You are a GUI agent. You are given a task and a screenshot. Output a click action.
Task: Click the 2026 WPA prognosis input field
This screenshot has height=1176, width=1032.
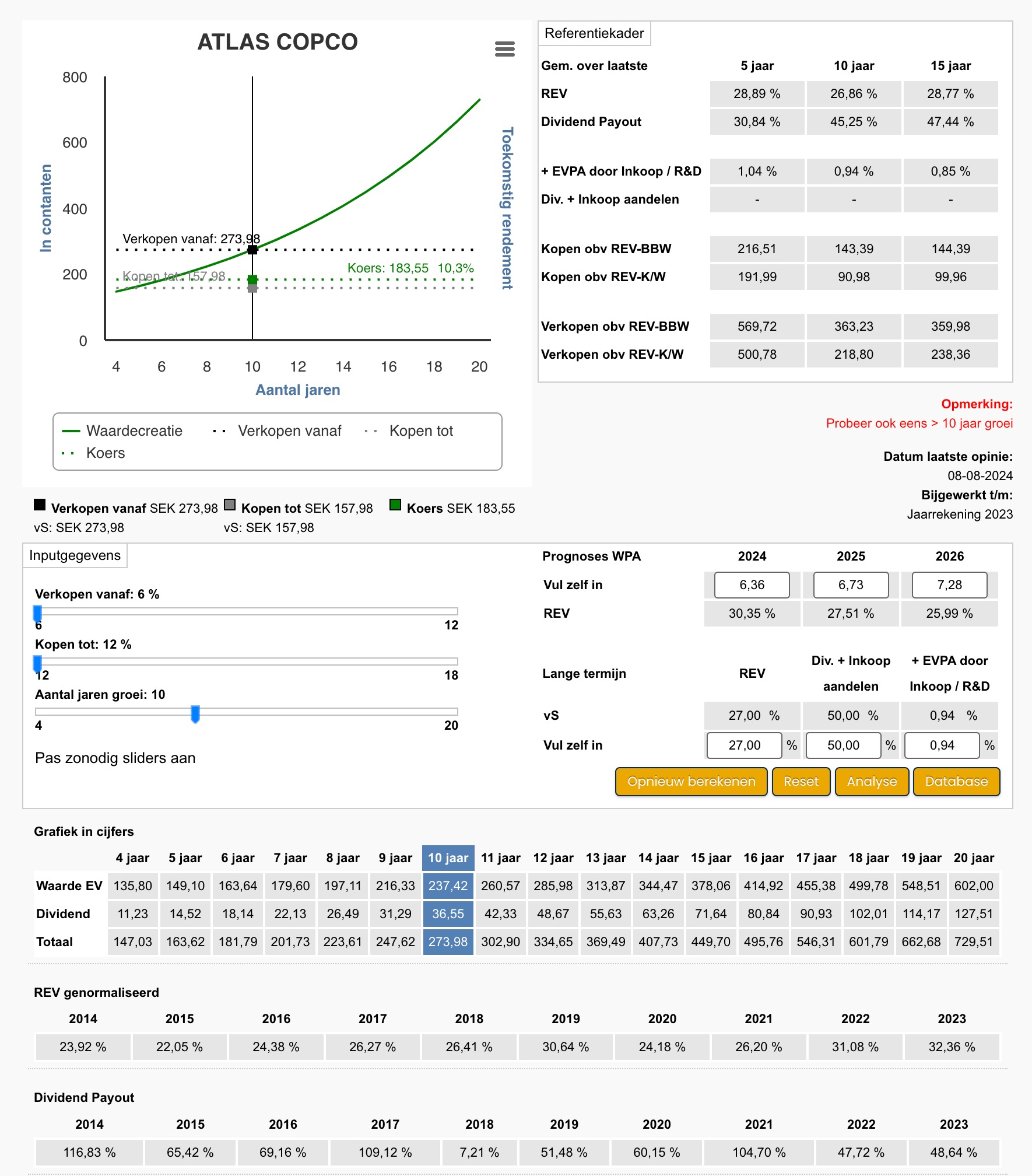[950, 585]
